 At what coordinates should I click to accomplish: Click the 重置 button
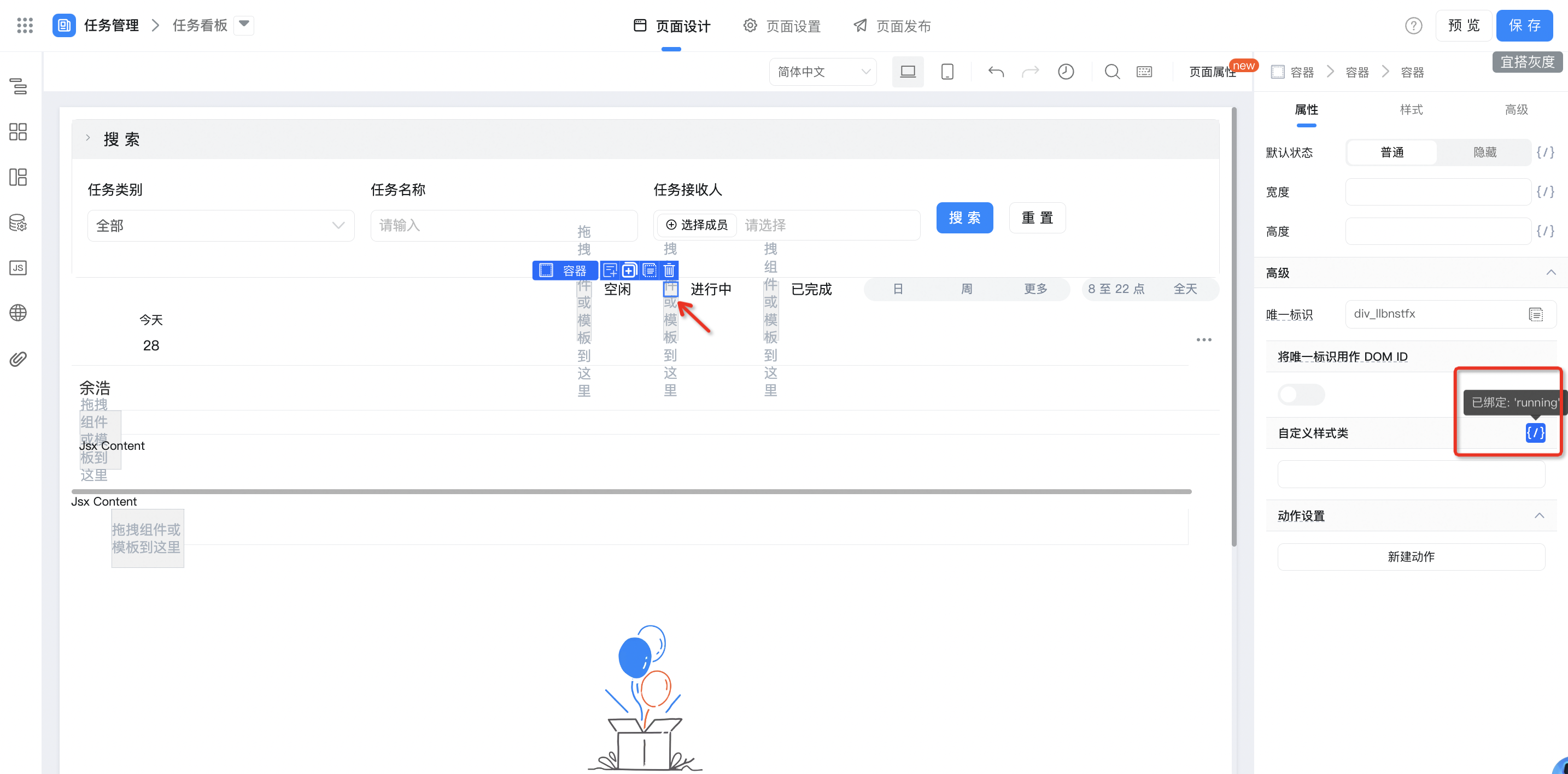tap(1037, 218)
